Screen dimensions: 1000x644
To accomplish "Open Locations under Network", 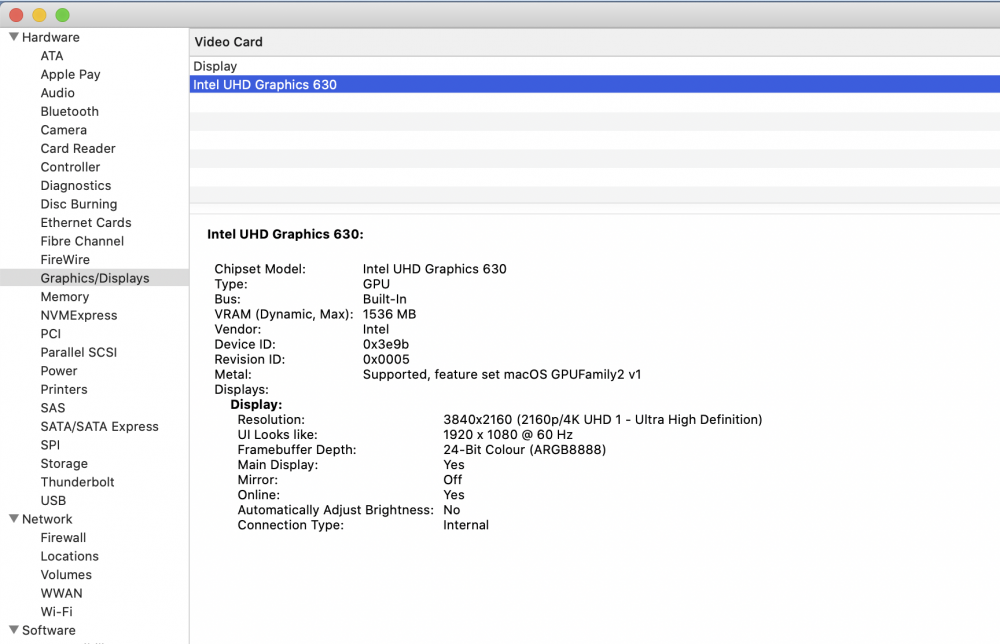I will [x=70, y=556].
